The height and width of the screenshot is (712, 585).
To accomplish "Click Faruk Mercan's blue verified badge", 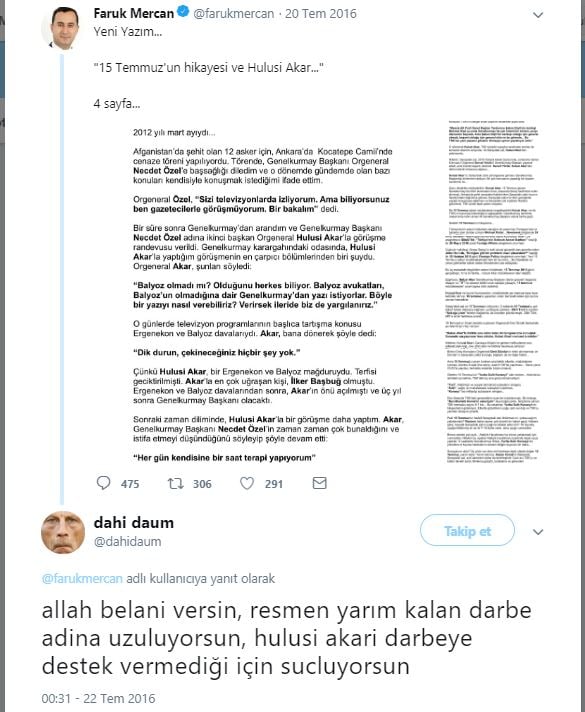I will click(x=183, y=12).
